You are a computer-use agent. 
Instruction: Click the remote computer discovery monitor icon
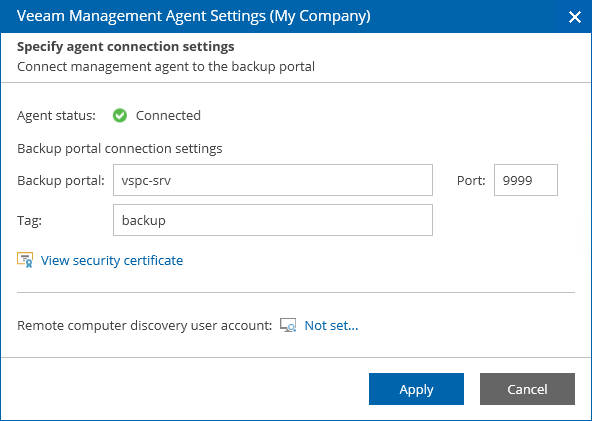tap(288, 325)
